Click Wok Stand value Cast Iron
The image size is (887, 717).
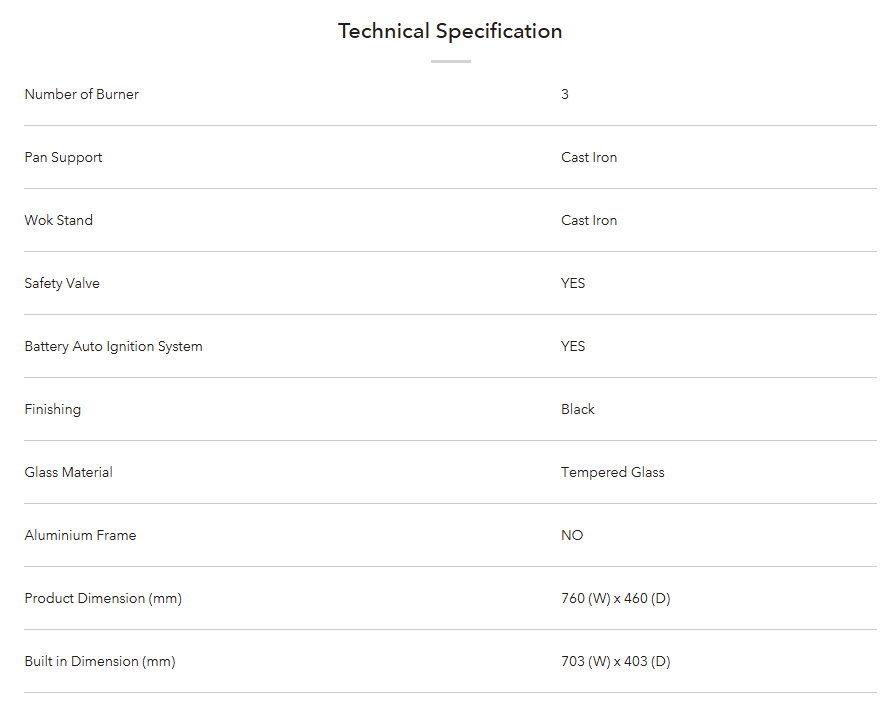(589, 220)
